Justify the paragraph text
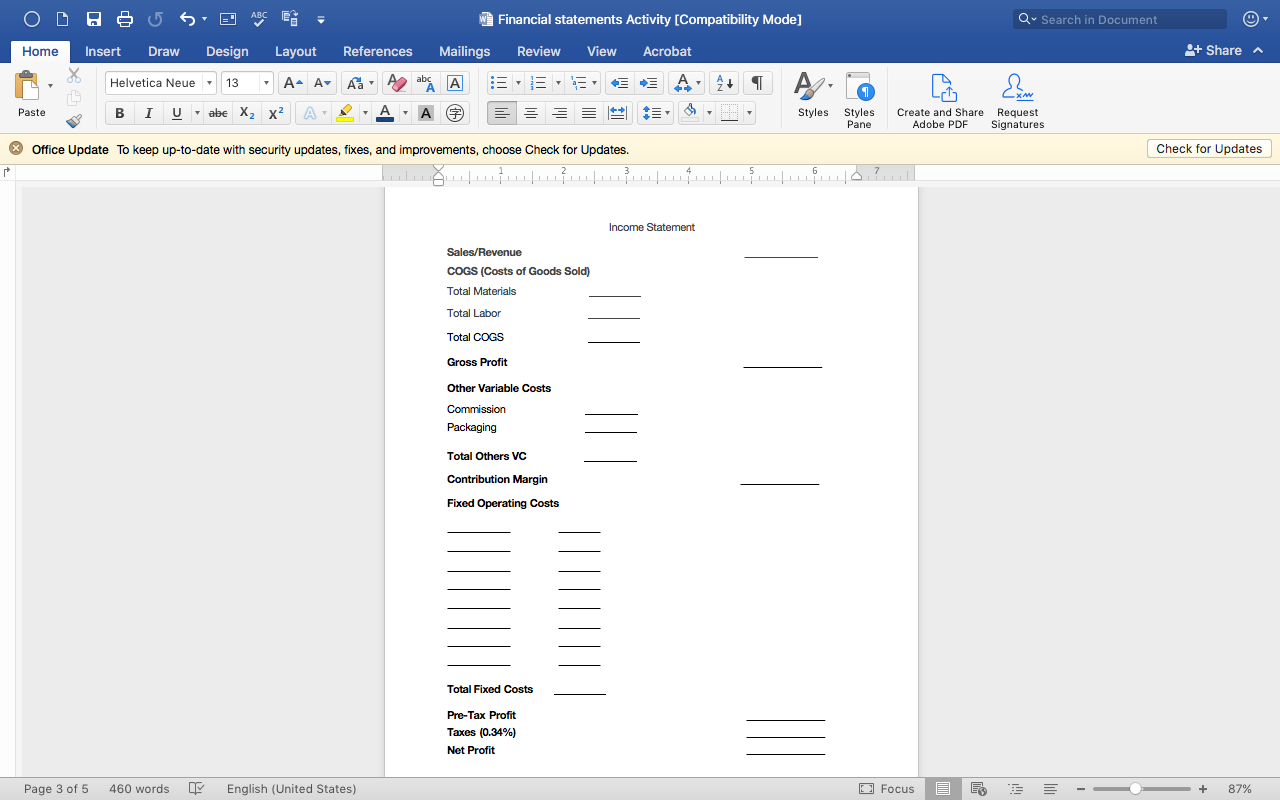1280x800 pixels. click(x=589, y=113)
